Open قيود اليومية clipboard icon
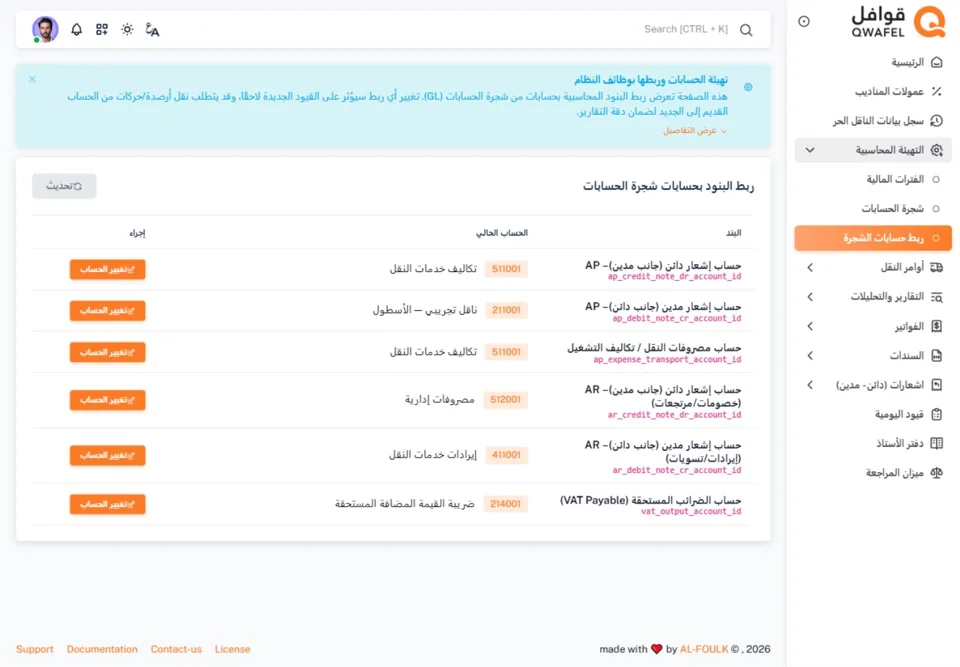960x667 pixels. point(936,414)
